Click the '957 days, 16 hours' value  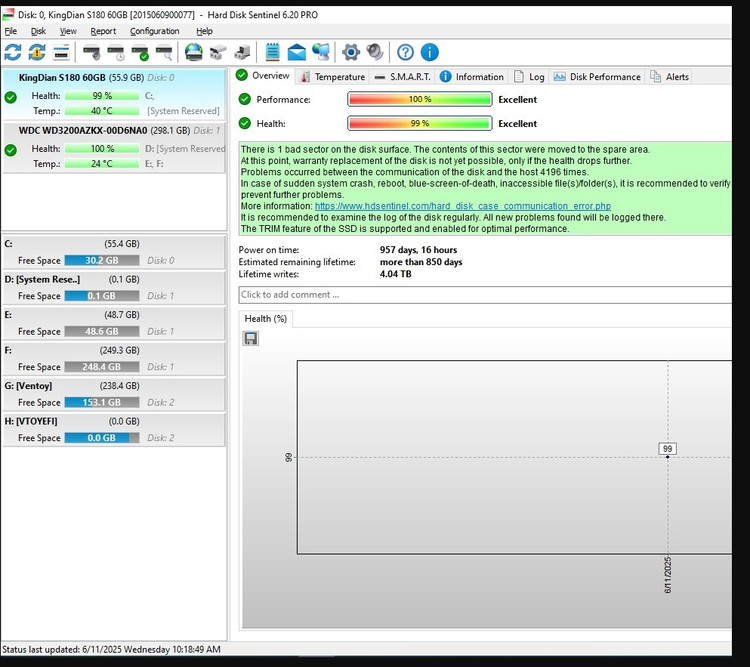click(418, 250)
